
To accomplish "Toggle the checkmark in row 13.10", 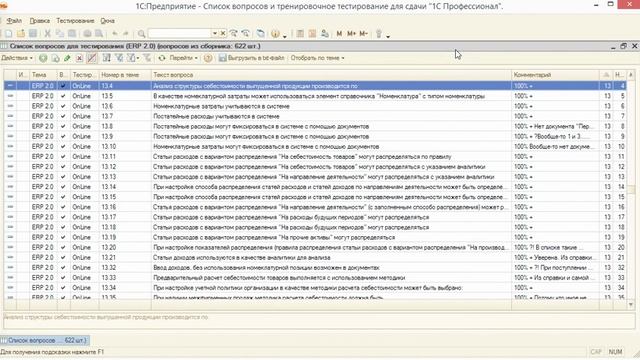I will click(63, 147).
